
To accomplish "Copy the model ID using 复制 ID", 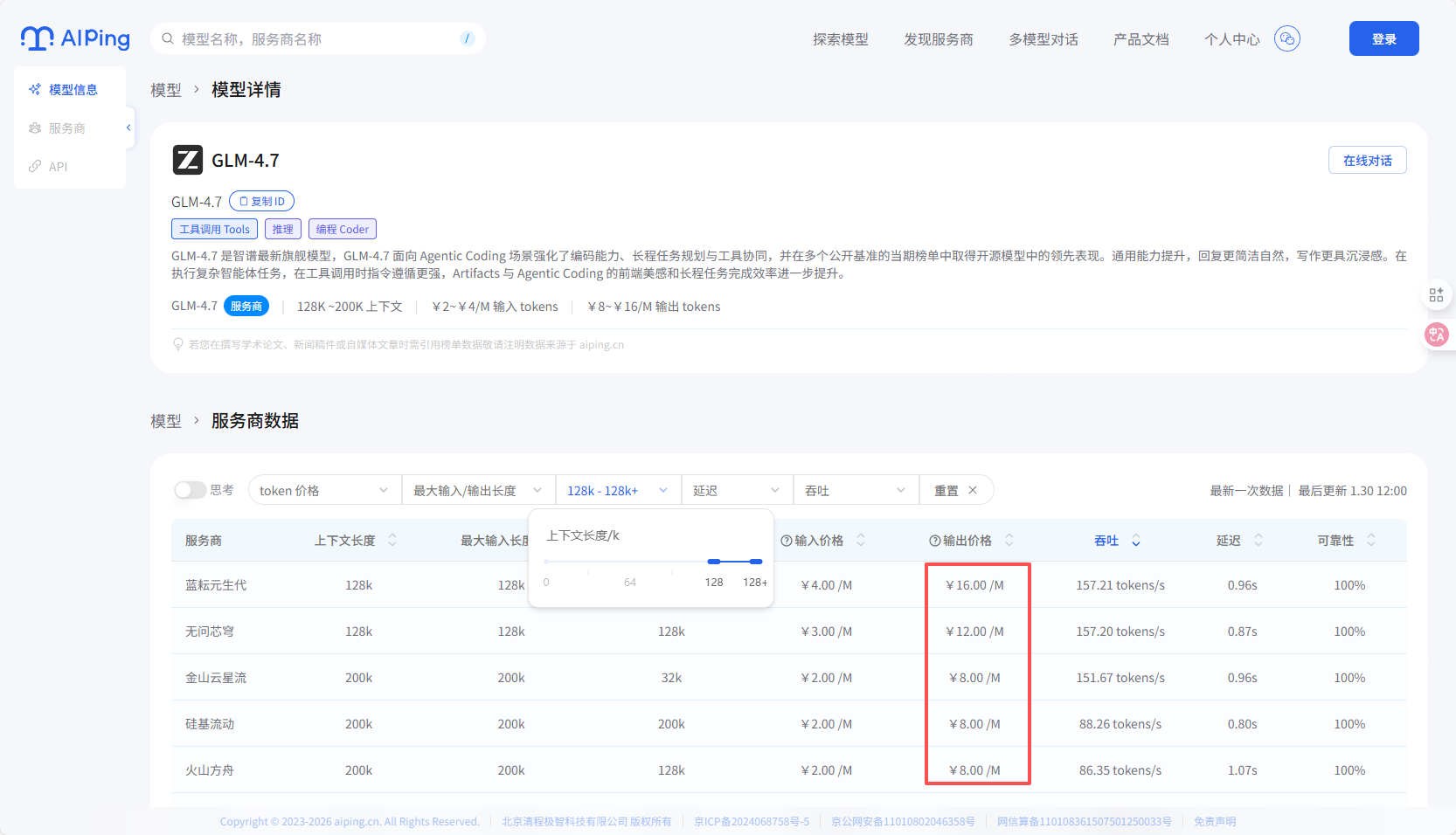I will coord(260,200).
